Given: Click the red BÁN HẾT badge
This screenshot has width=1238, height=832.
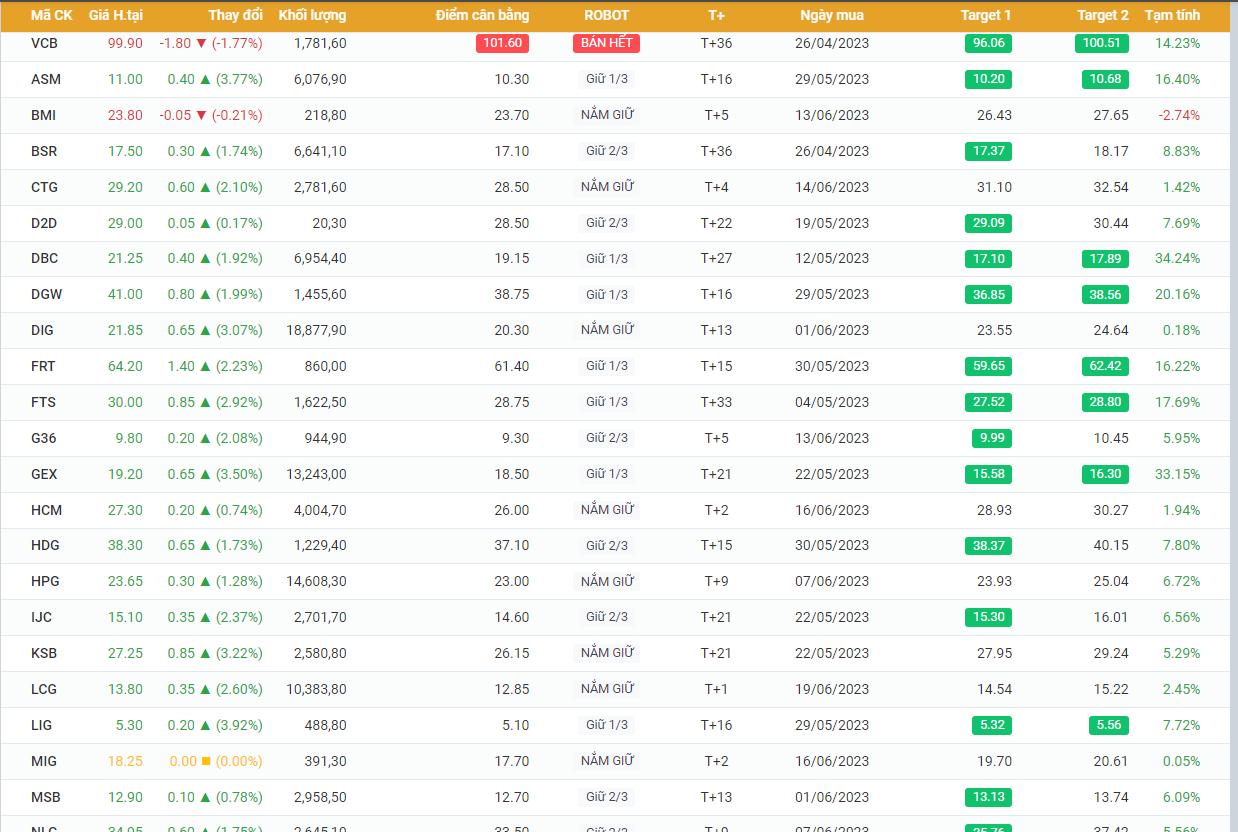Looking at the screenshot, I should coord(606,44).
